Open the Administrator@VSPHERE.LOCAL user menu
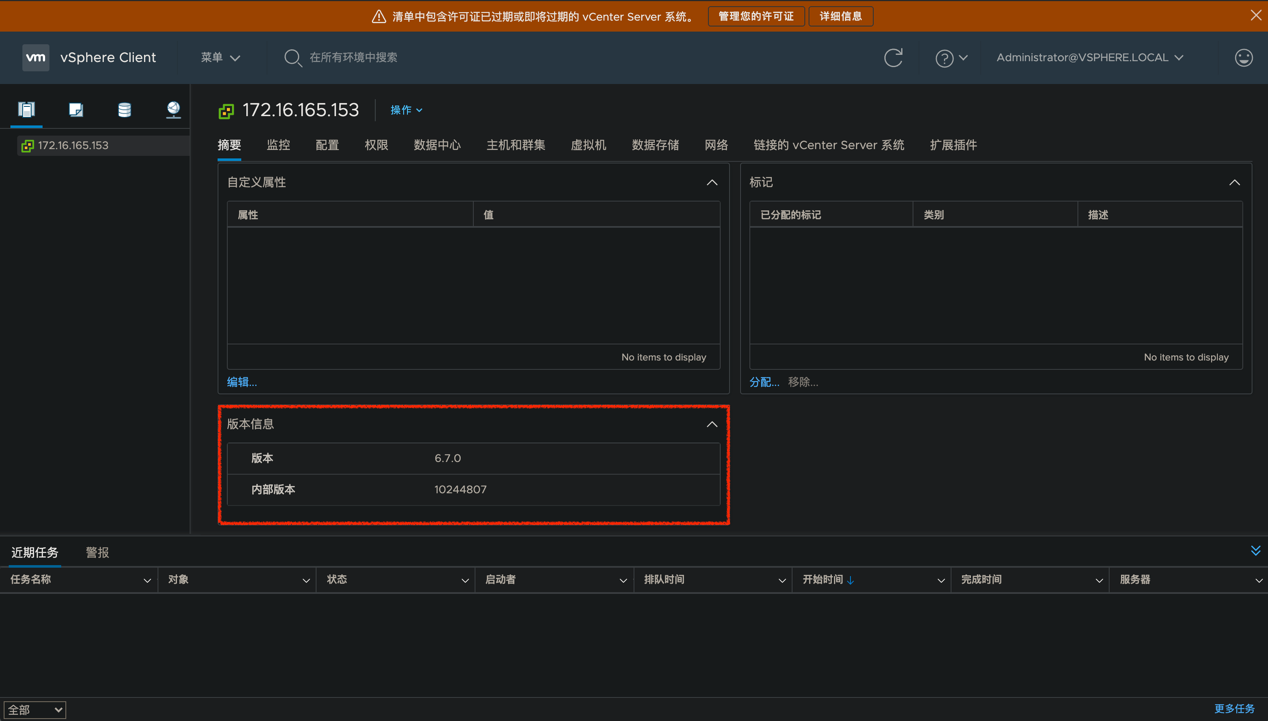This screenshot has height=721, width=1268. click(1090, 58)
